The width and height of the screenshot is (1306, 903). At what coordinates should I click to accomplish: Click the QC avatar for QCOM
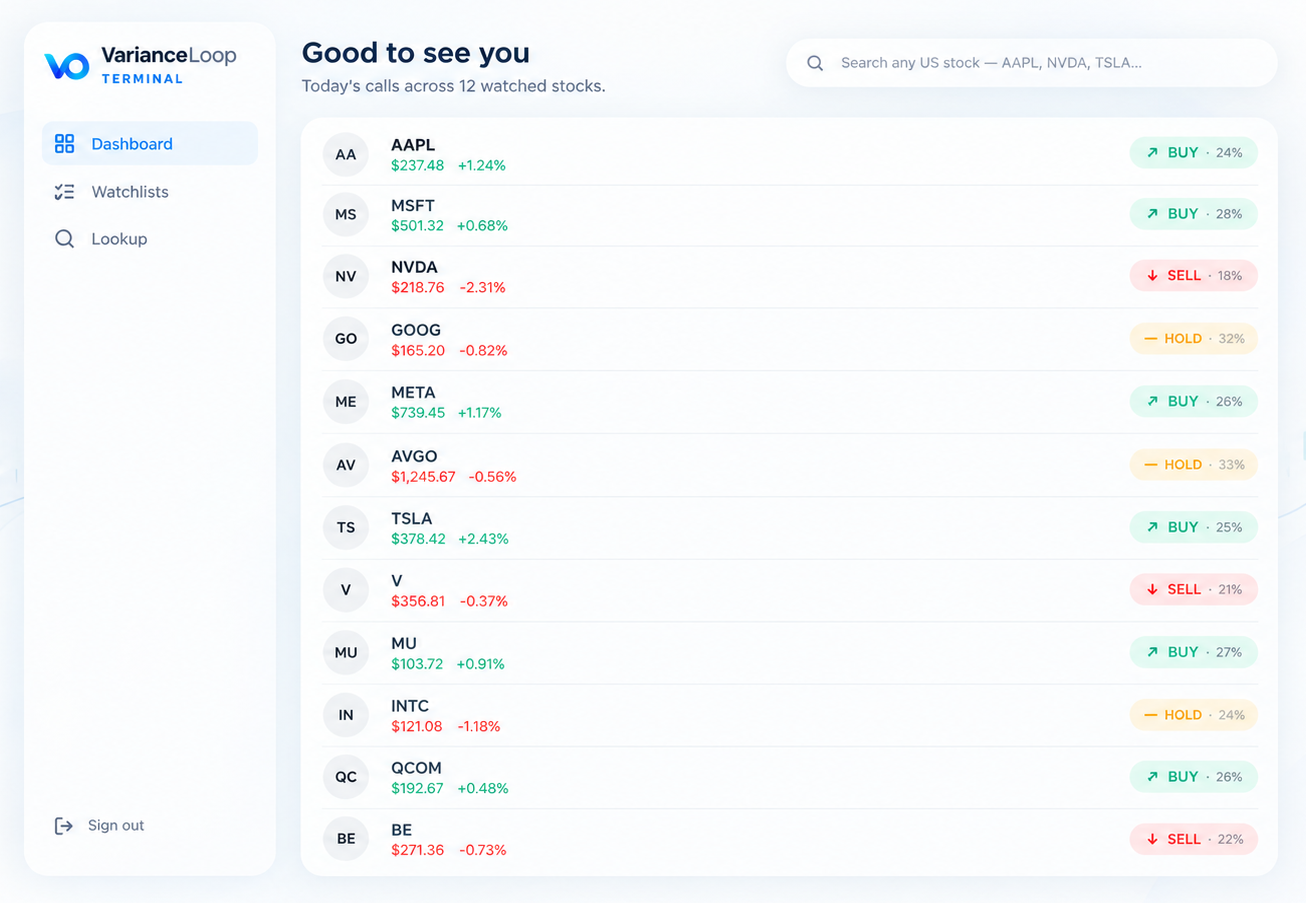coord(346,777)
